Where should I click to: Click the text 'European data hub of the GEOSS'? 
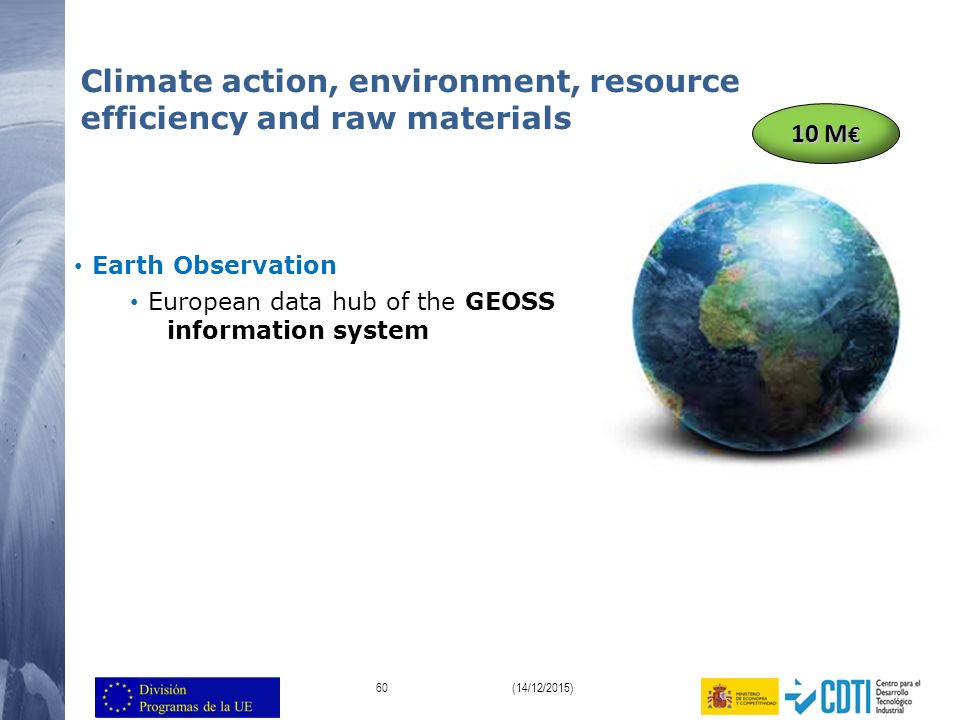point(351,301)
